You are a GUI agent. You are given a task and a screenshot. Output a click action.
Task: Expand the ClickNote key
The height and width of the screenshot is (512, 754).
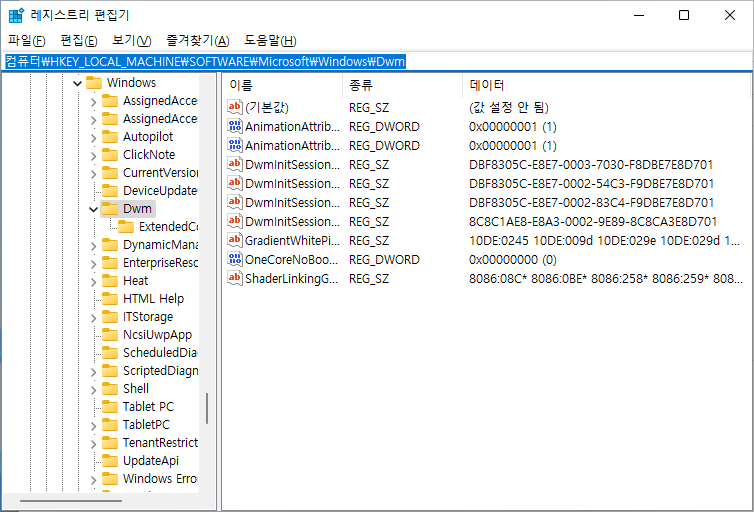[x=93, y=156]
